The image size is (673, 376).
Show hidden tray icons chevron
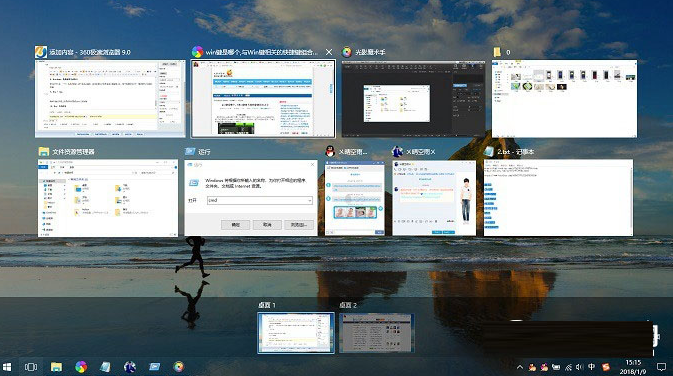coord(520,367)
